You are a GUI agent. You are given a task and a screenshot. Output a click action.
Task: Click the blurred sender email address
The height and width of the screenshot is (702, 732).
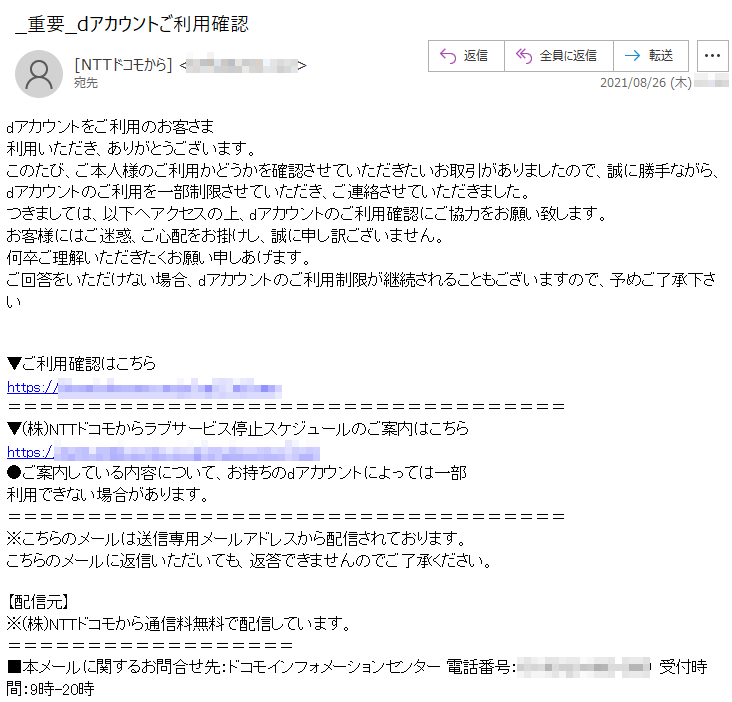[243, 65]
